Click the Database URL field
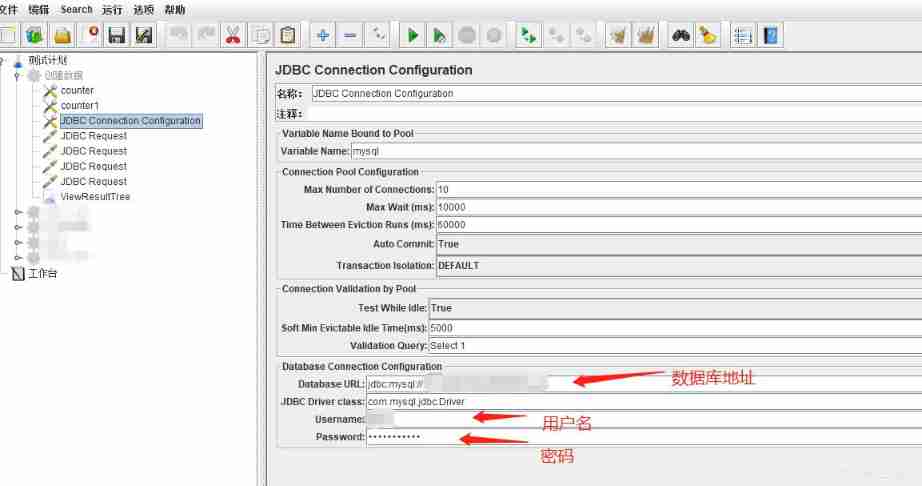This screenshot has width=922, height=486. click(644, 384)
